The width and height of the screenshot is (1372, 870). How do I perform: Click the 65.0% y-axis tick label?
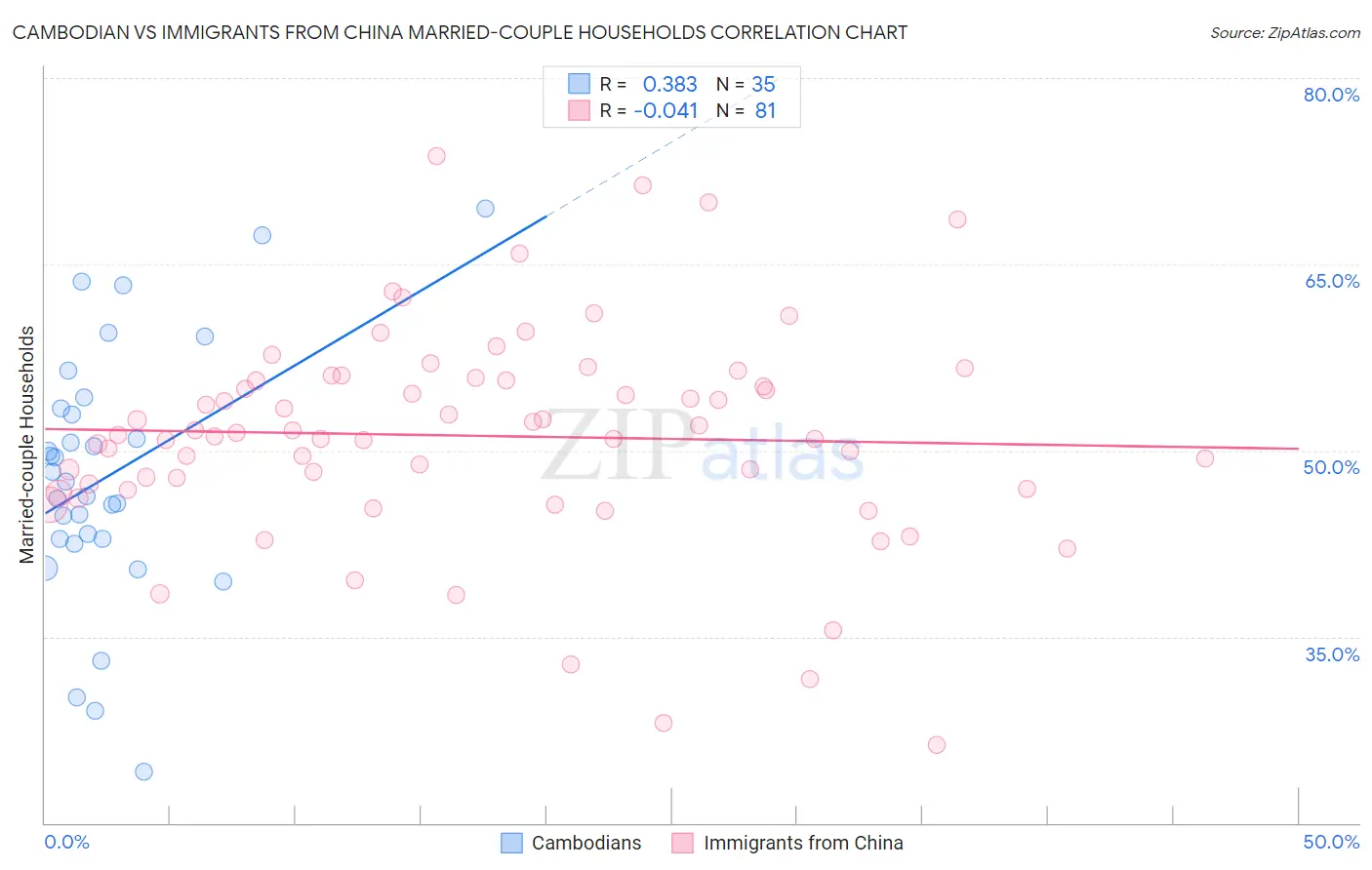pos(1331,281)
